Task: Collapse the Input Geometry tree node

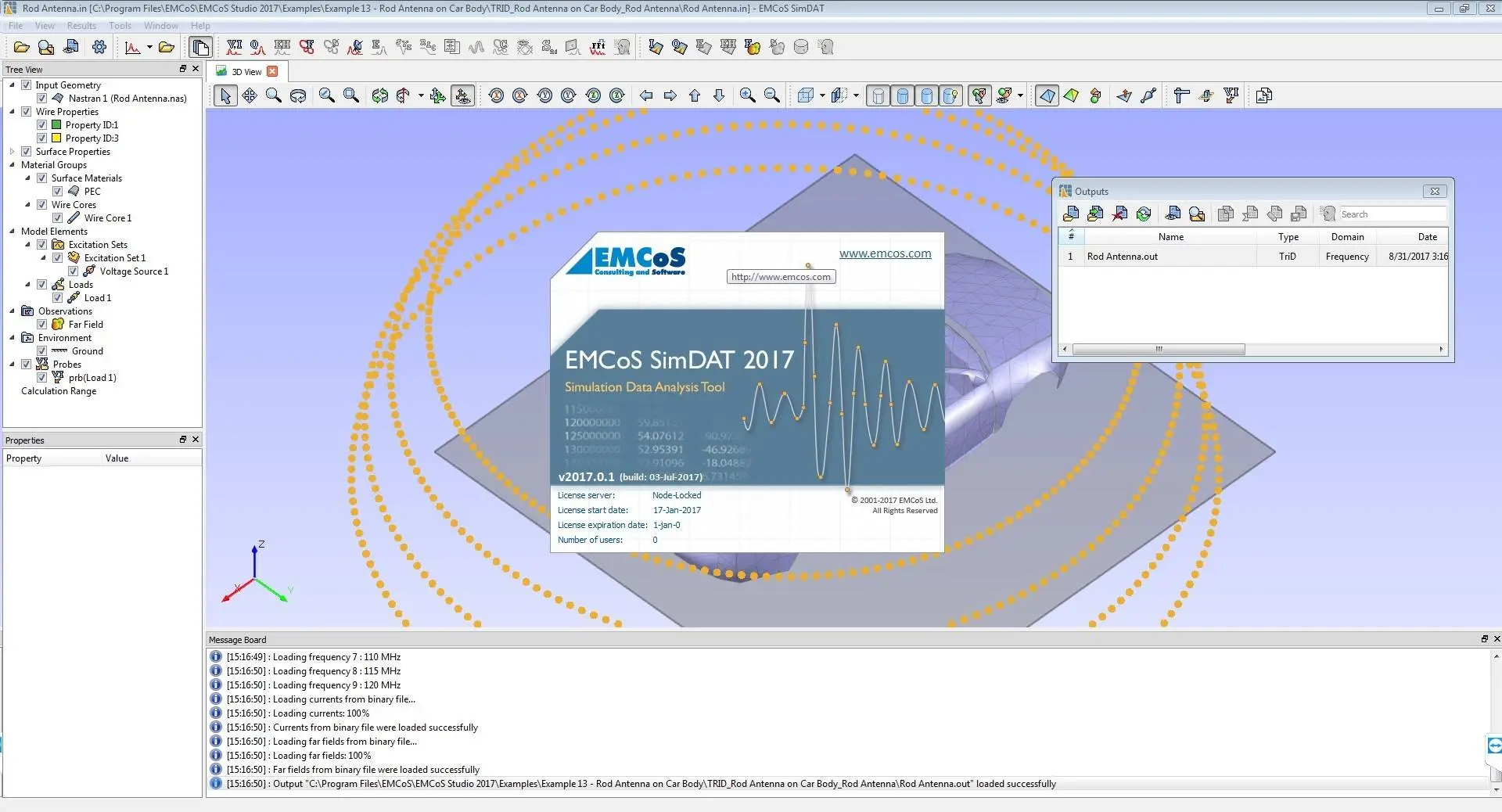Action: (12, 84)
